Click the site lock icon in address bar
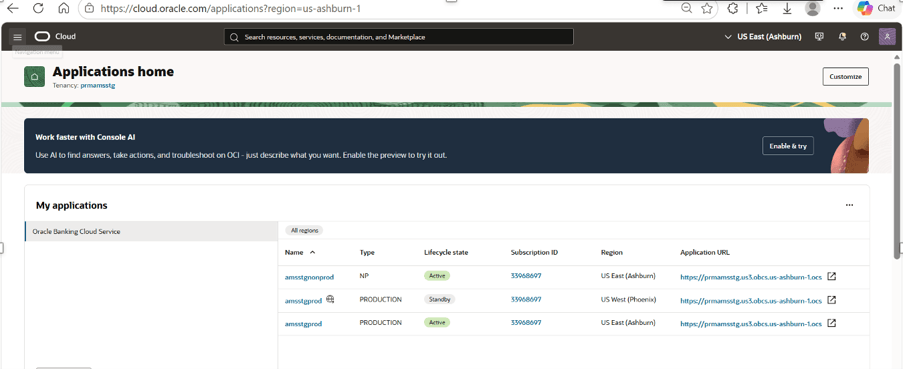The width and height of the screenshot is (903, 369). (89, 8)
